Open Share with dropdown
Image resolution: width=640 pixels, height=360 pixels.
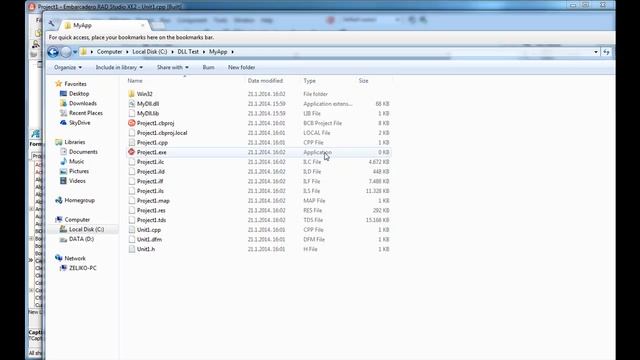[x=173, y=67]
